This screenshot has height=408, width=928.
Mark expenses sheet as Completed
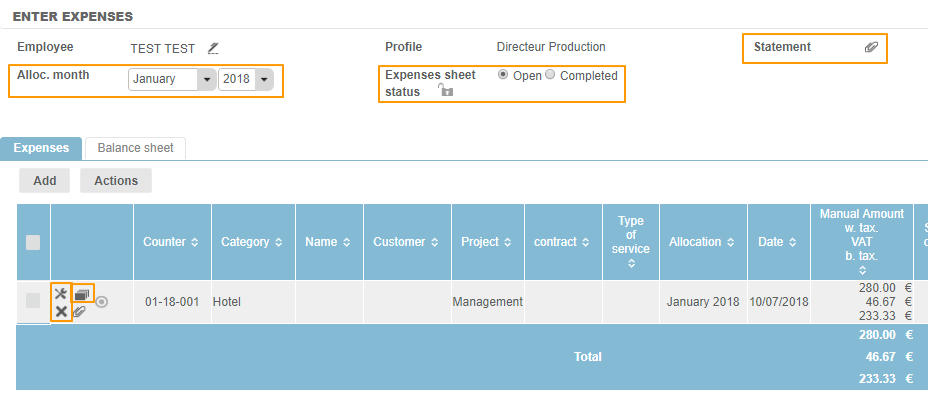click(550, 75)
